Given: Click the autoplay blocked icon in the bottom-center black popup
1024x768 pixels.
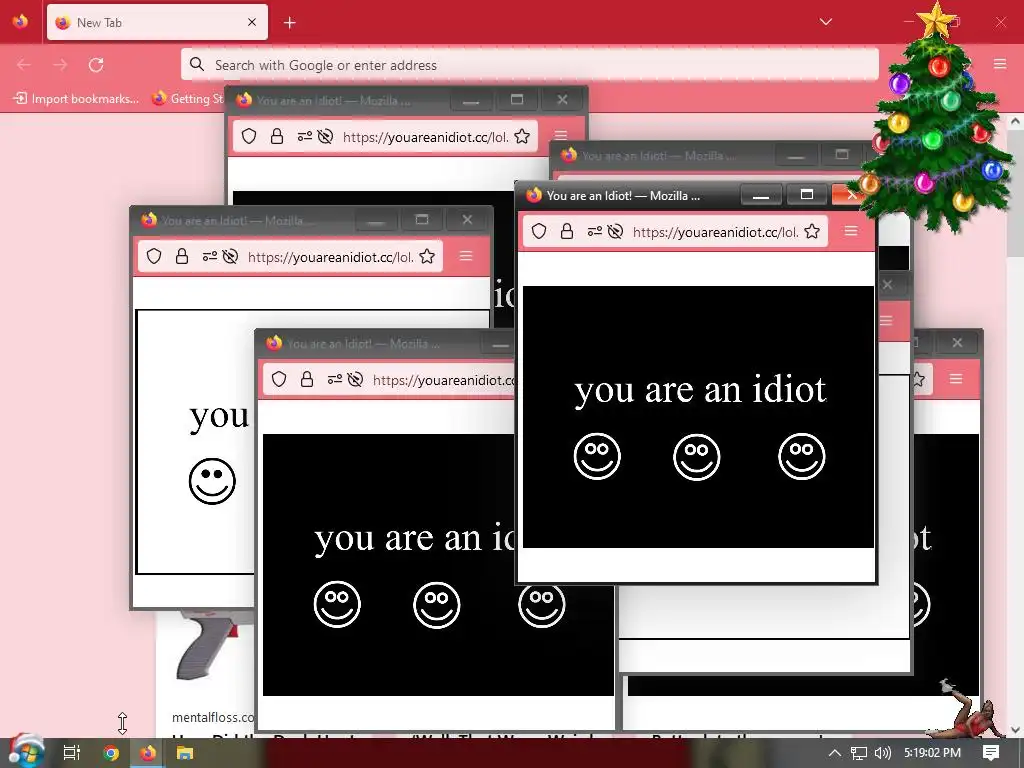Looking at the screenshot, I should [355, 379].
